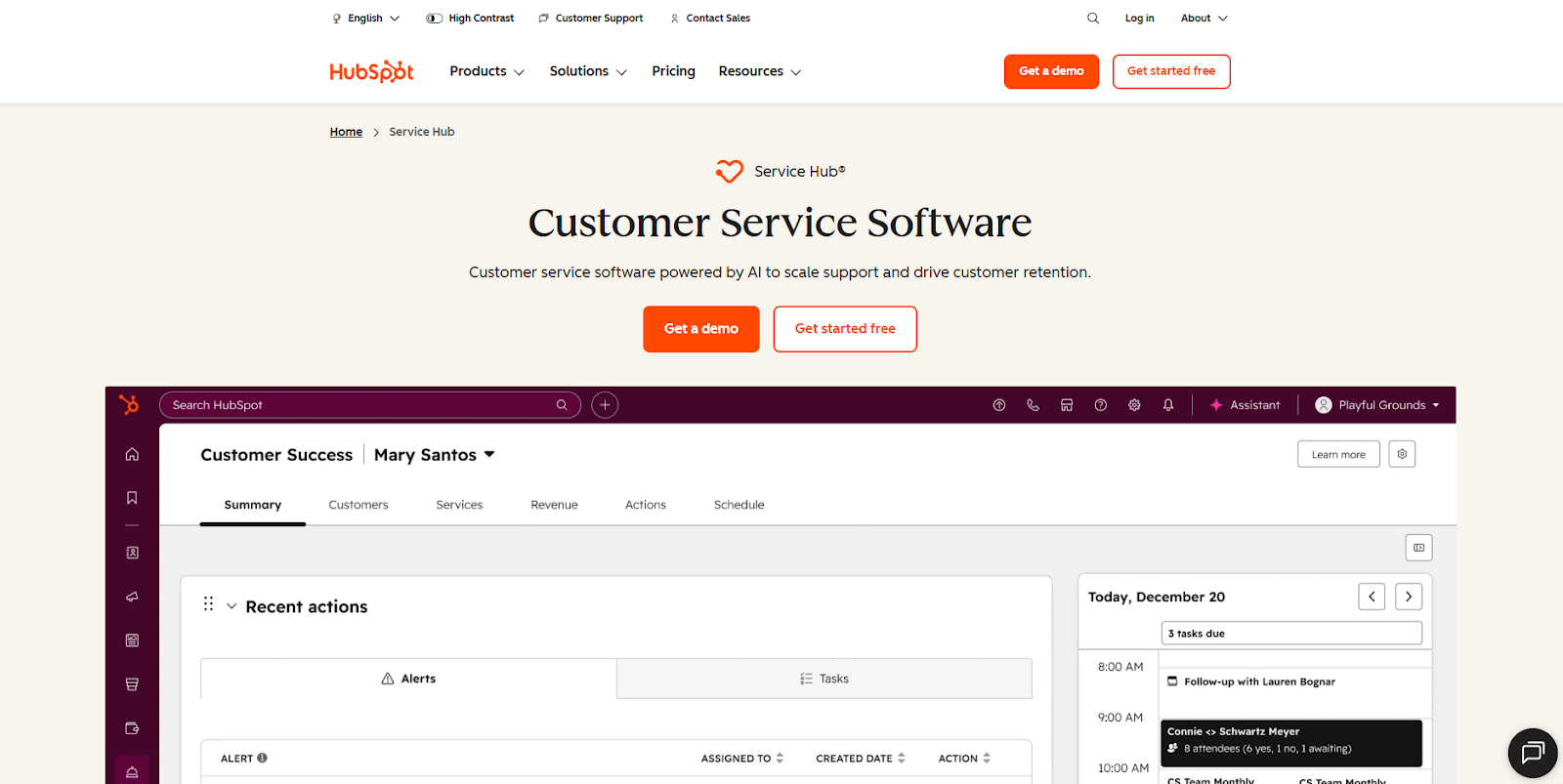Viewport: 1563px width, 784px height.
Task: Click the Home icon in the left sidebar
Action: (132, 454)
